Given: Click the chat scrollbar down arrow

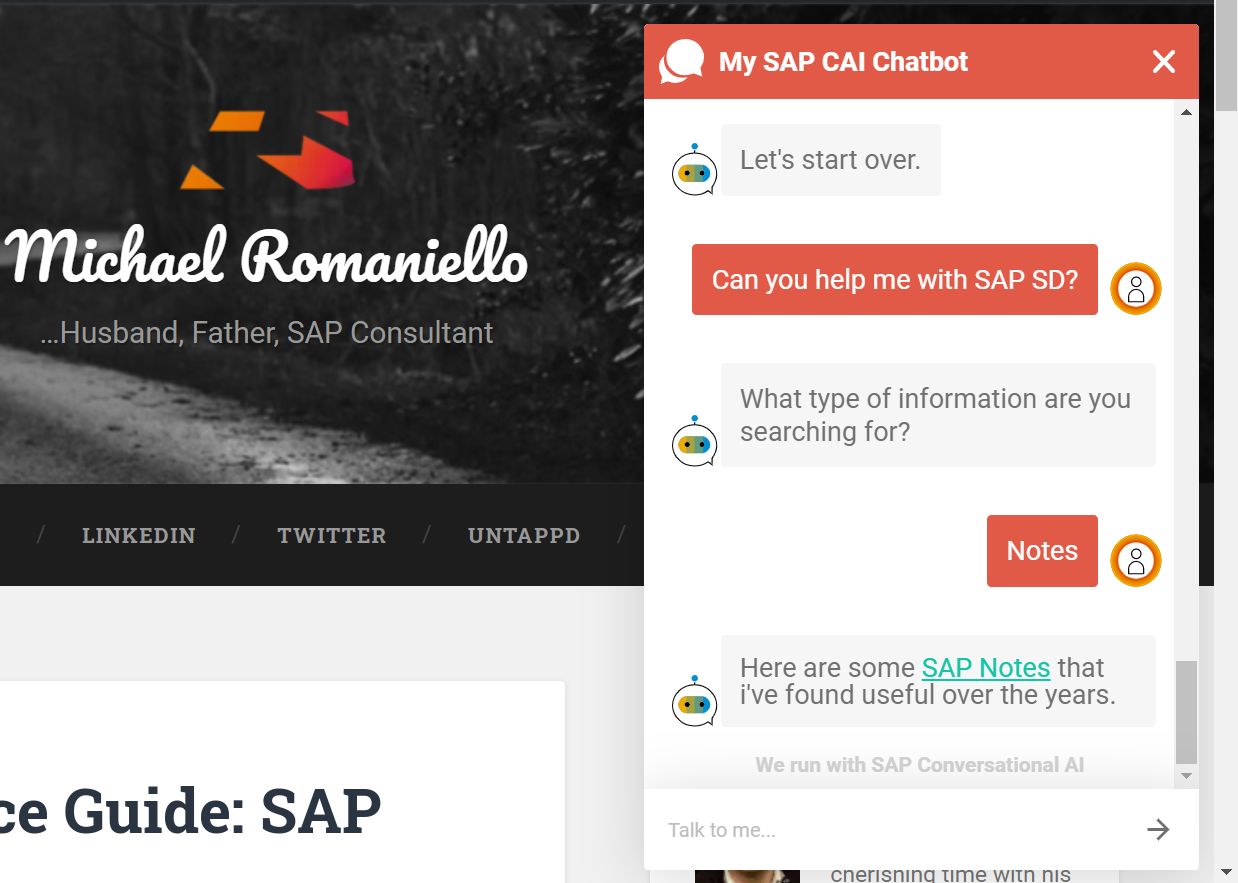Looking at the screenshot, I should click(1187, 776).
